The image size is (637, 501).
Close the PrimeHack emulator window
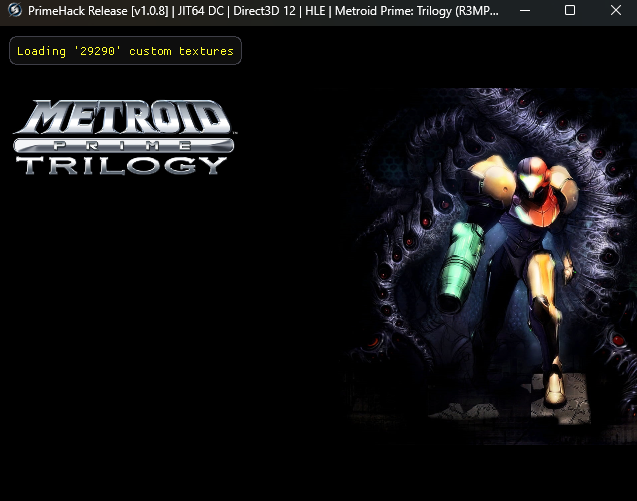pyautogui.click(x=615, y=10)
